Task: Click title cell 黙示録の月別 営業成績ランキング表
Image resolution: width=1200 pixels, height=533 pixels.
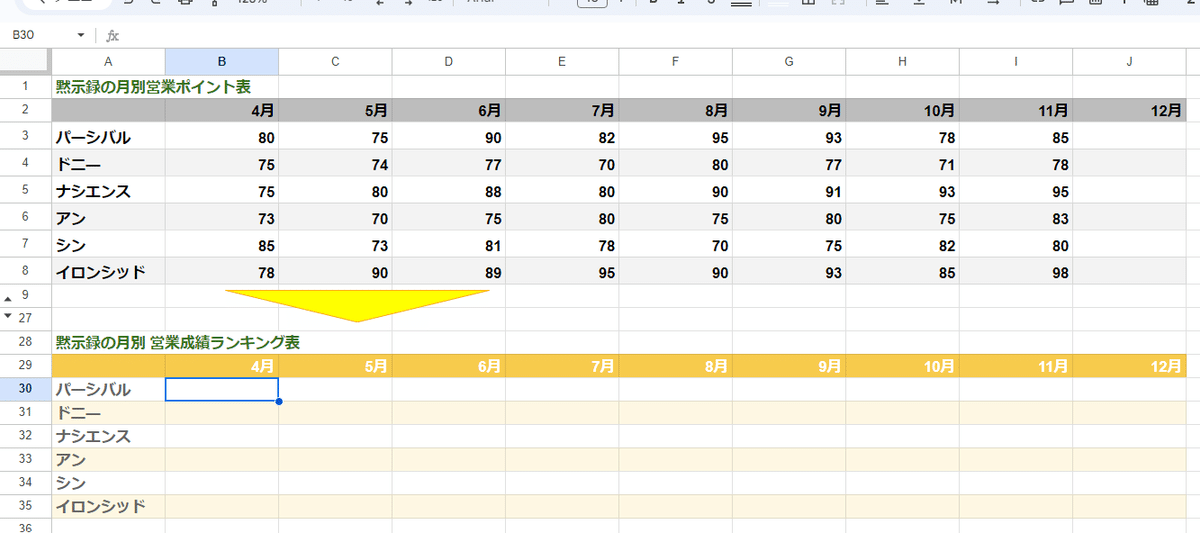Action: tap(178, 342)
